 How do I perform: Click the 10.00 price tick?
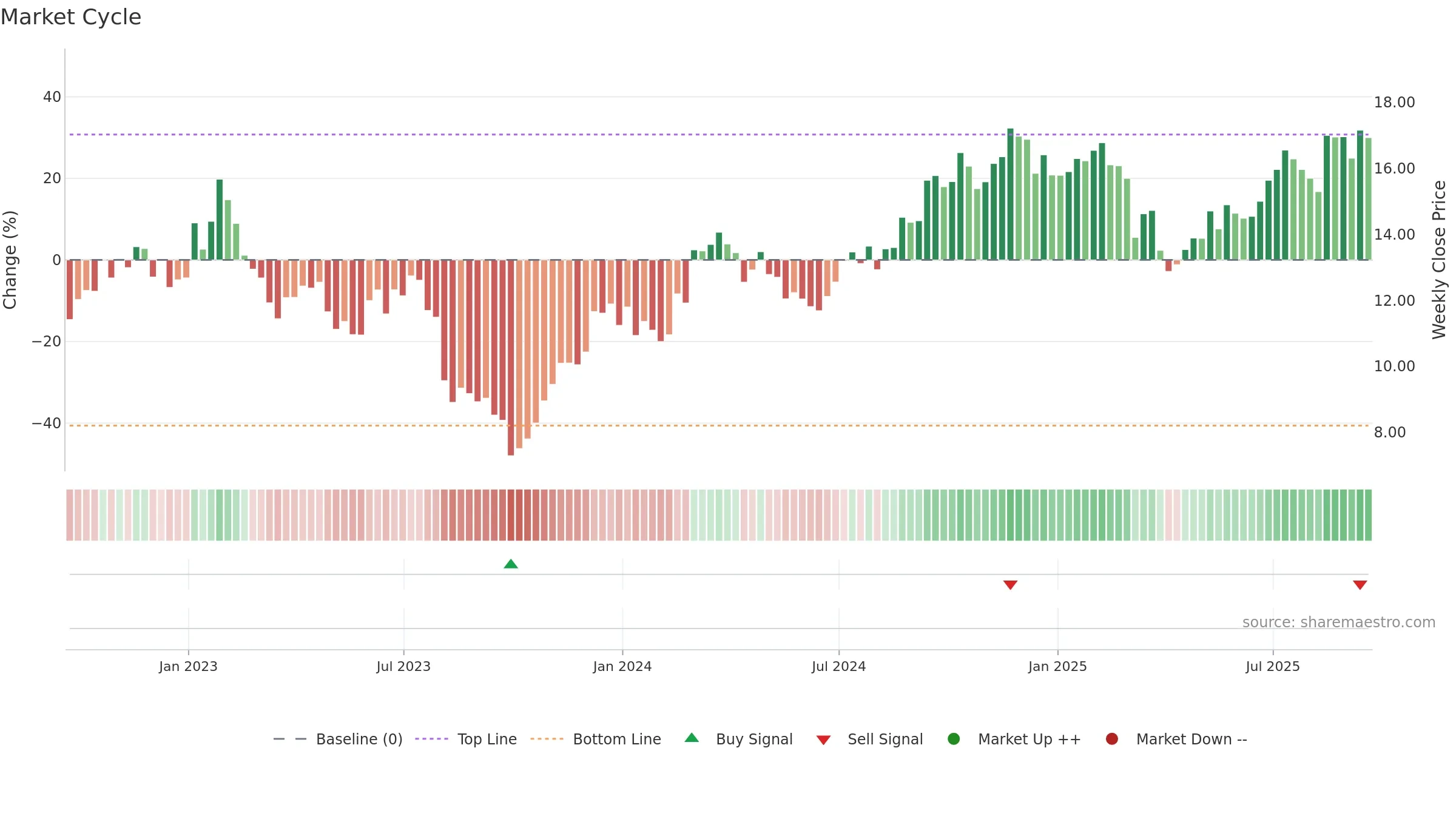coord(1394,366)
